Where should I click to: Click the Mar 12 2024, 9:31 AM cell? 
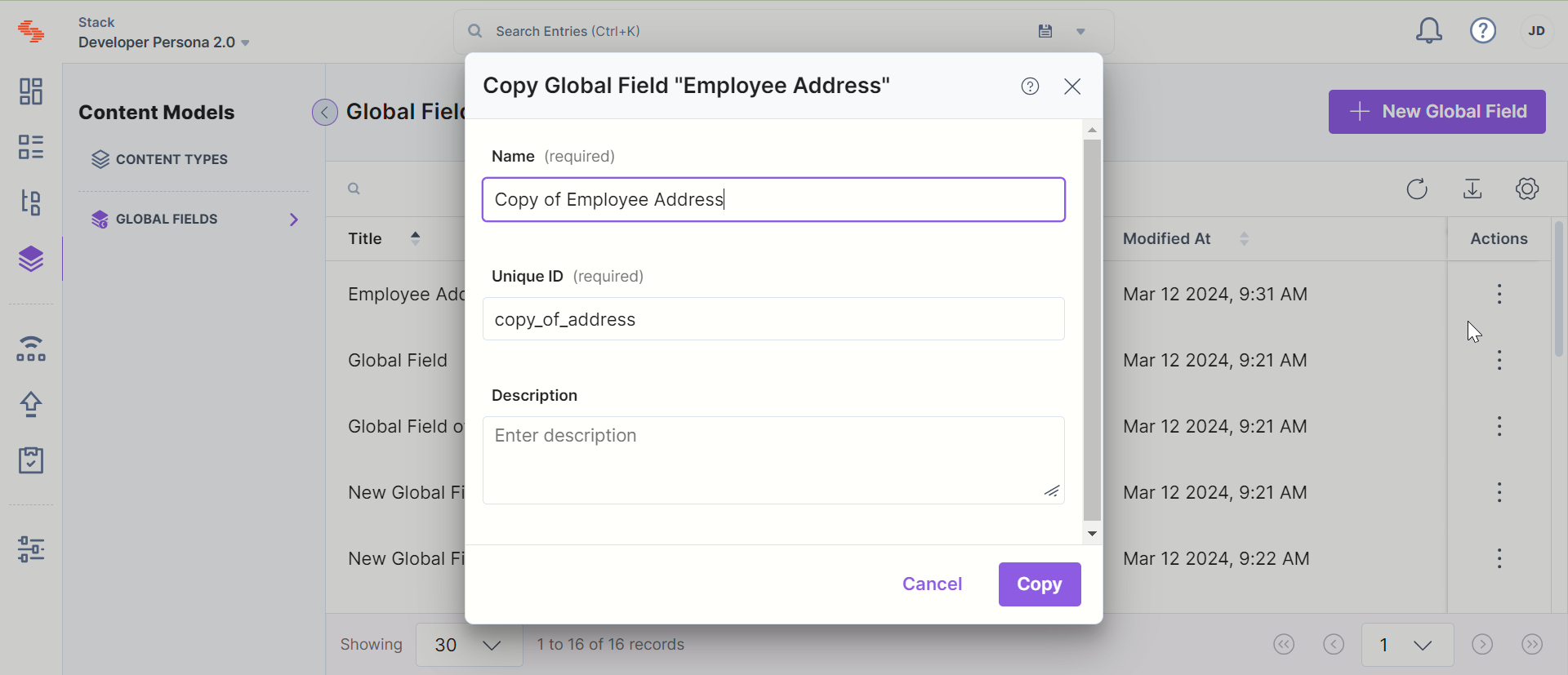point(1215,294)
